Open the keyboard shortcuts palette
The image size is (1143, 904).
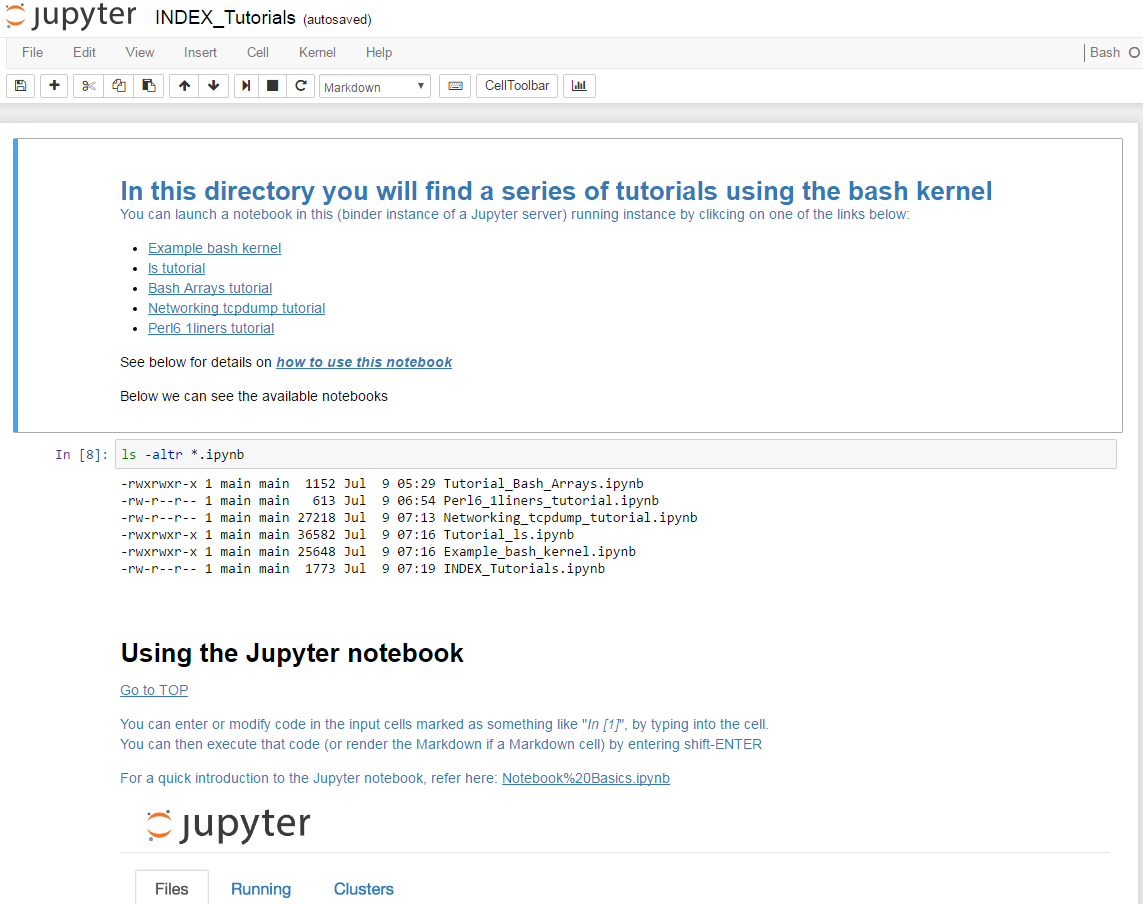(x=454, y=85)
